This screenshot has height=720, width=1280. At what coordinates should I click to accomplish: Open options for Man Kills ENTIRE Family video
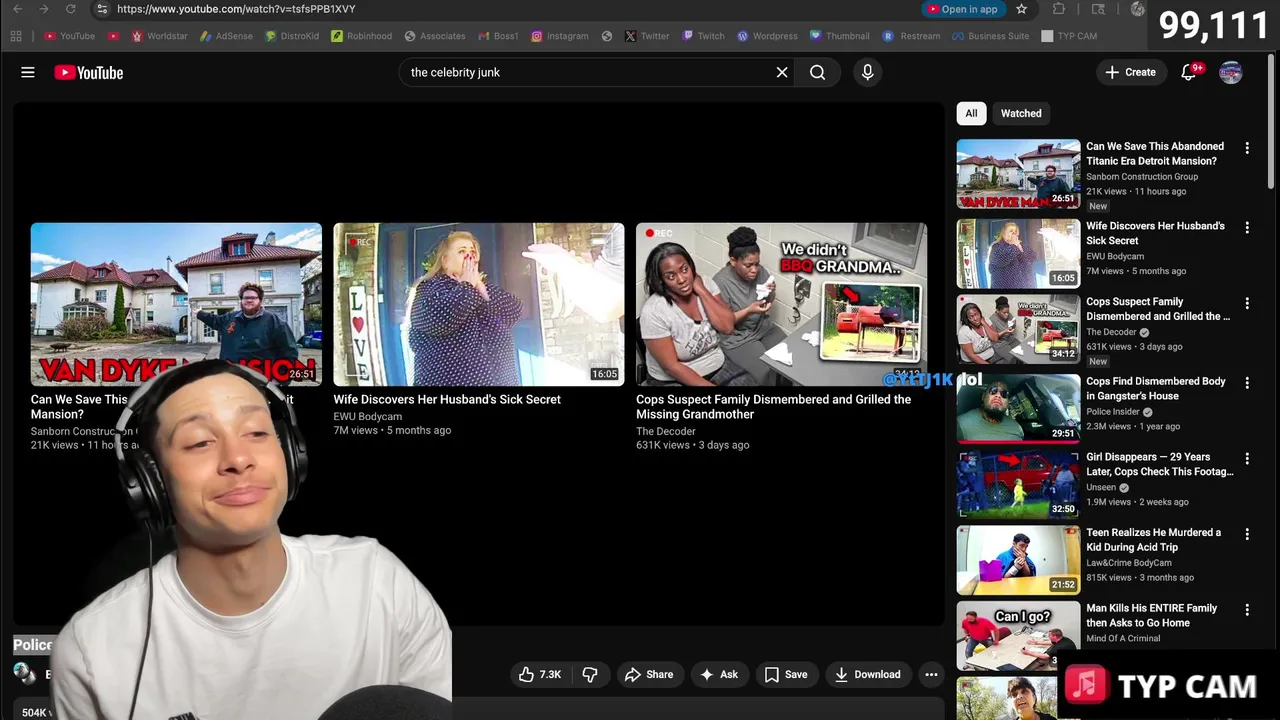point(1247,610)
